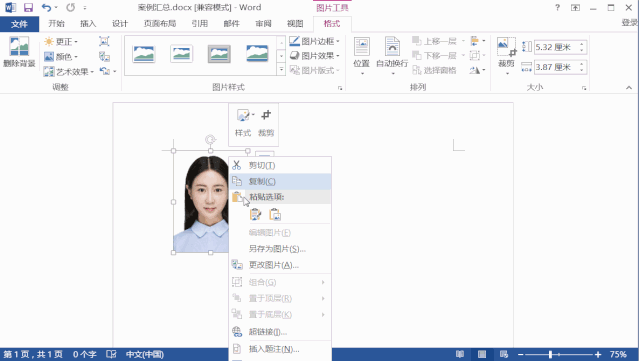Switch to the Insert (插入) tab
The width and height of the screenshot is (639, 361).
click(88, 24)
